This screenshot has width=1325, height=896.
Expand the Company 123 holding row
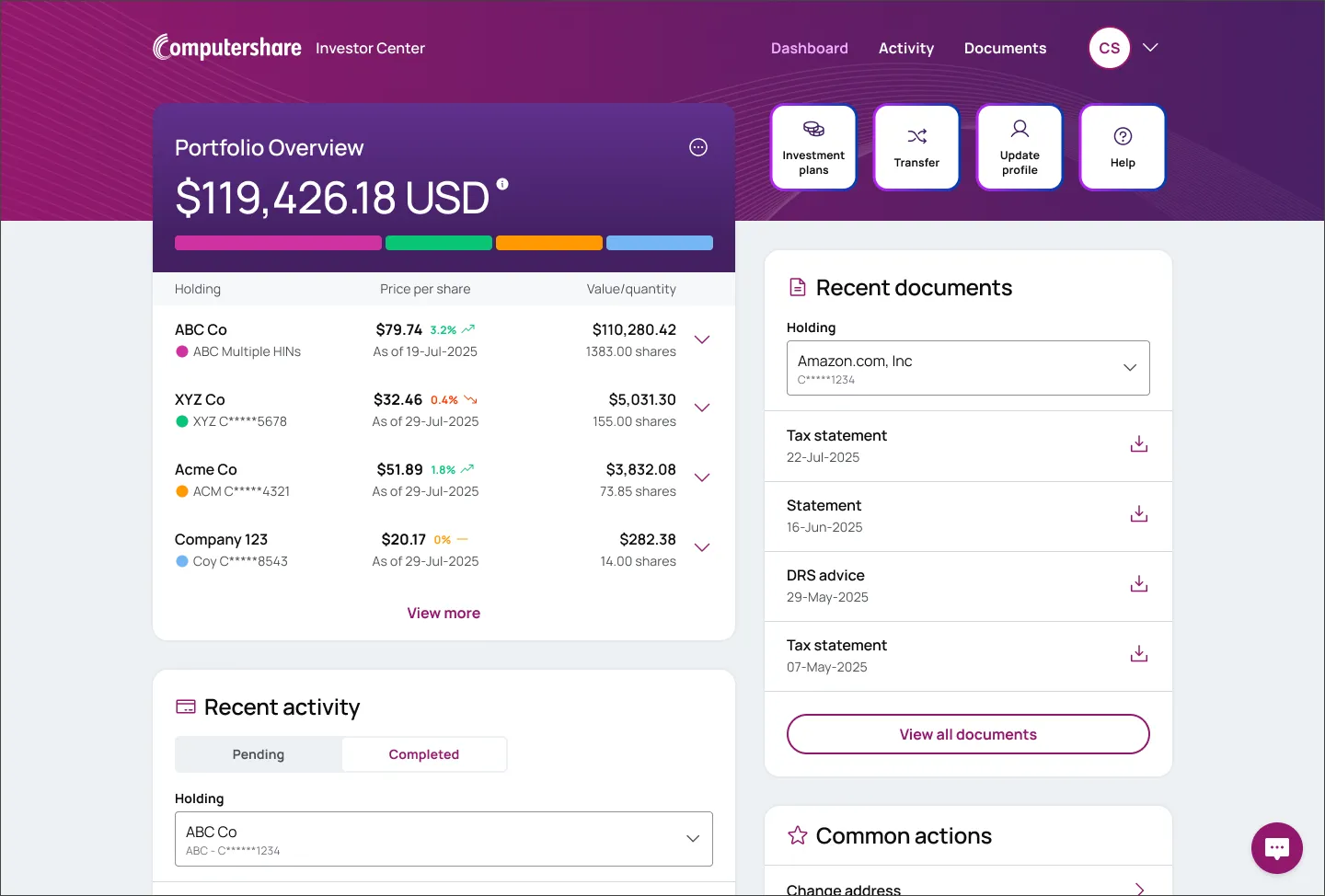point(702,548)
